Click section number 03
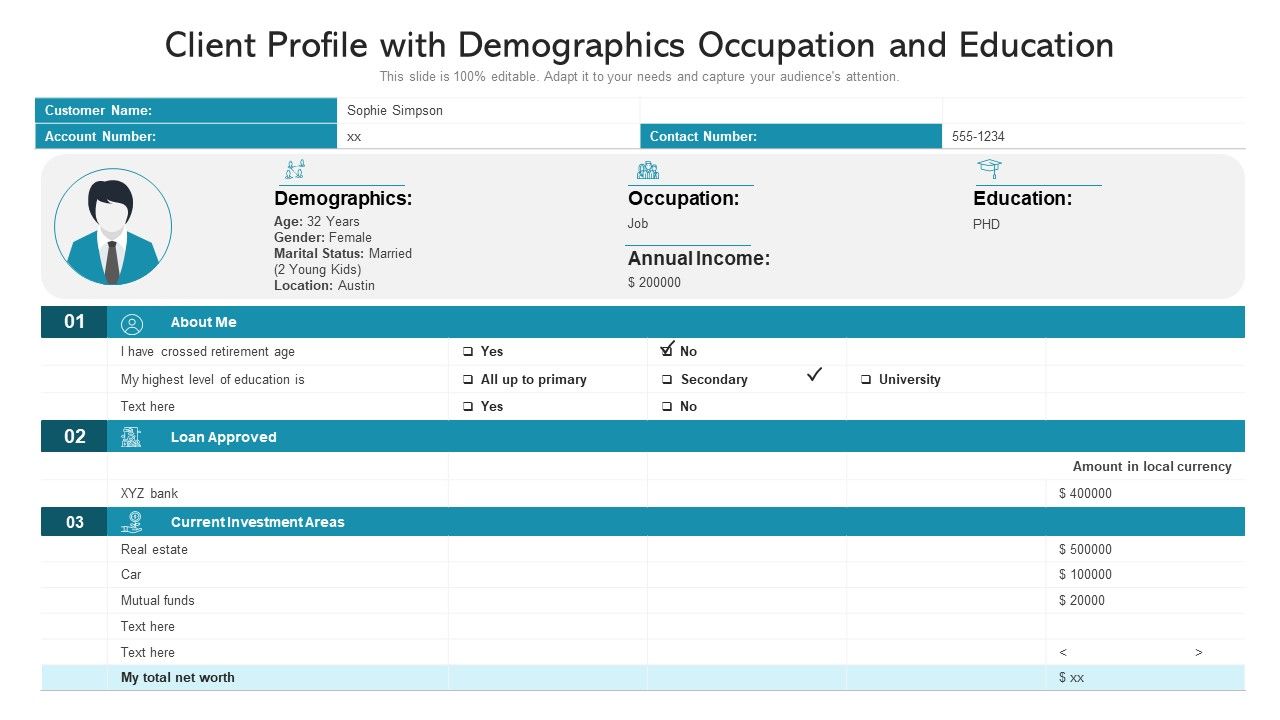The image size is (1280, 720). tap(74, 521)
